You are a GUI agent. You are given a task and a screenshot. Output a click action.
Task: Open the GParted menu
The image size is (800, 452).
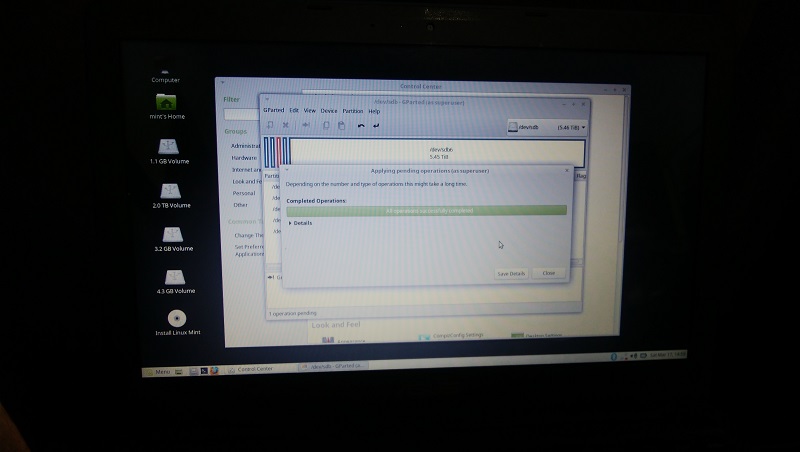(x=273, y=110)
